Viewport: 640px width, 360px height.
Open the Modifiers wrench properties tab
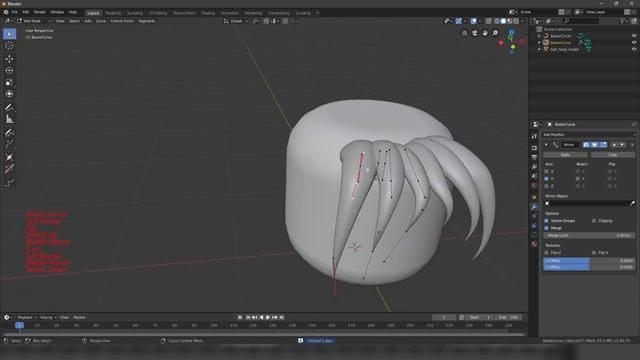coord(534,207)
